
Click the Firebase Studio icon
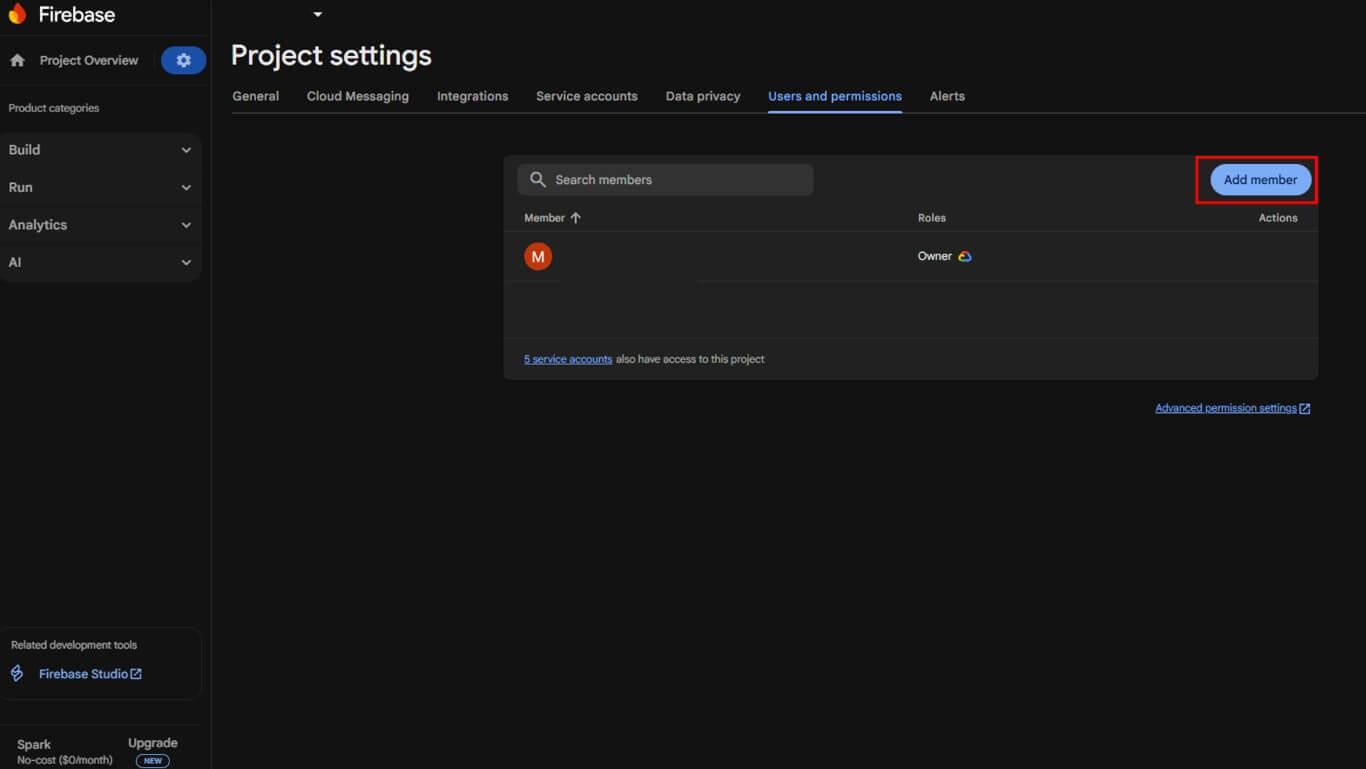17,674
